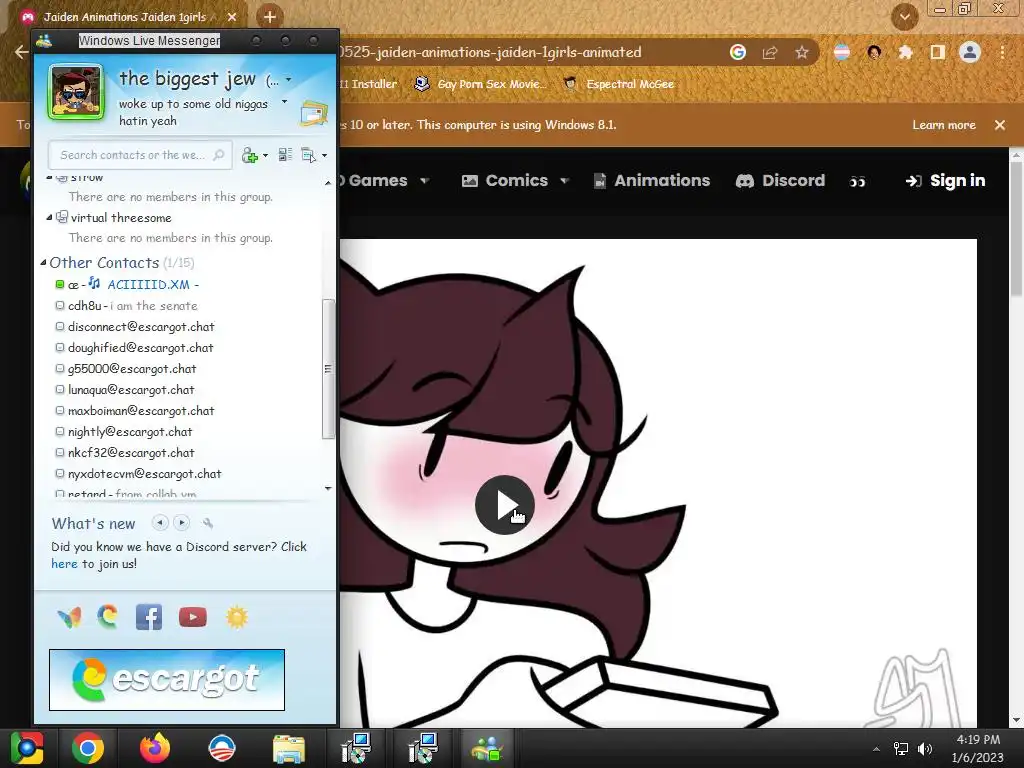The image size is (1024, 768).
Task: Open the mail inbox icon in Messenger
Action: pos(314,114)
